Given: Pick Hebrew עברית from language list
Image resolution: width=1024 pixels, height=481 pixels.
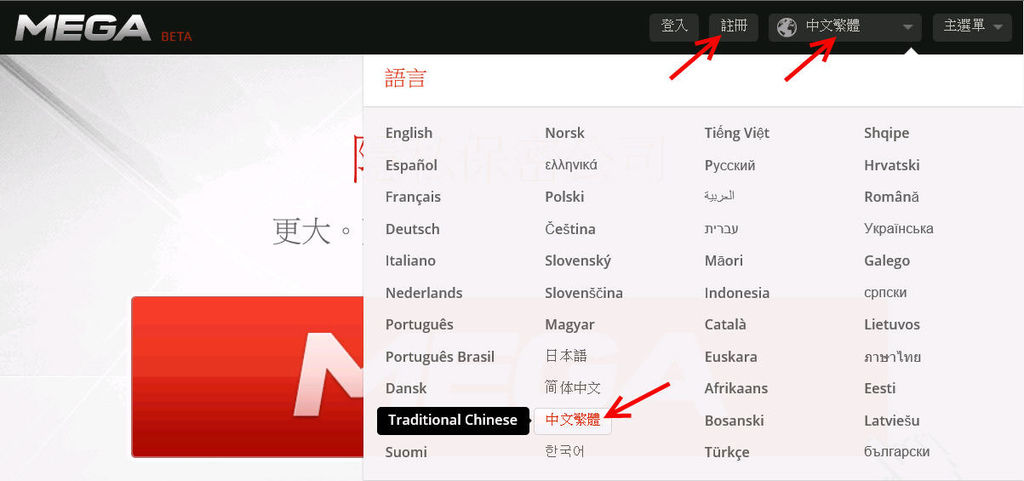Looking at the screenshot, I should click(x=722, y=229).
